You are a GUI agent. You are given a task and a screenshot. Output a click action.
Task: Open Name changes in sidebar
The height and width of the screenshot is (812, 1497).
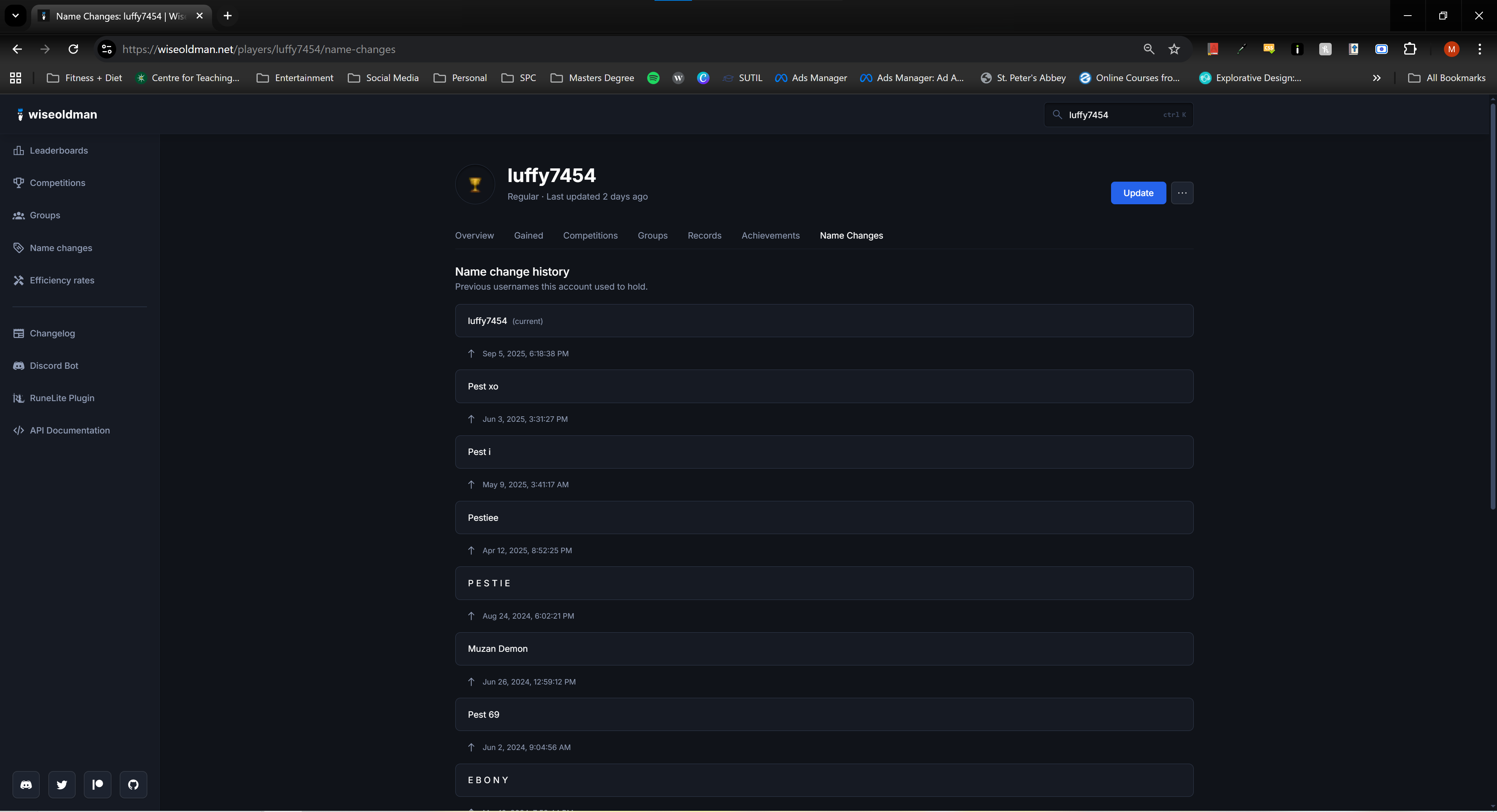[x=53, y=248]
